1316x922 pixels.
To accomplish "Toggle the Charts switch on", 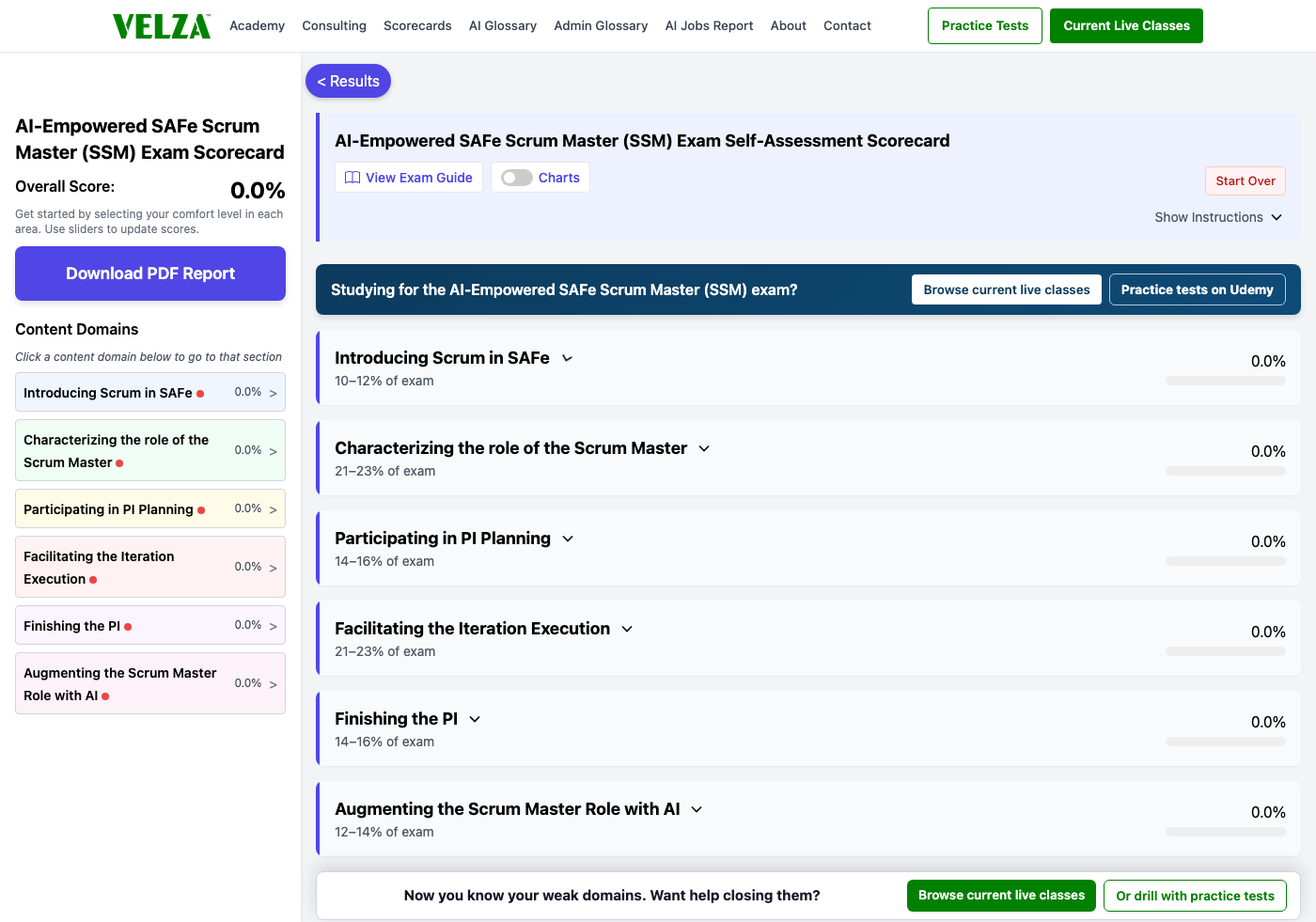I will pyautogui.click(x=516, y=178).
